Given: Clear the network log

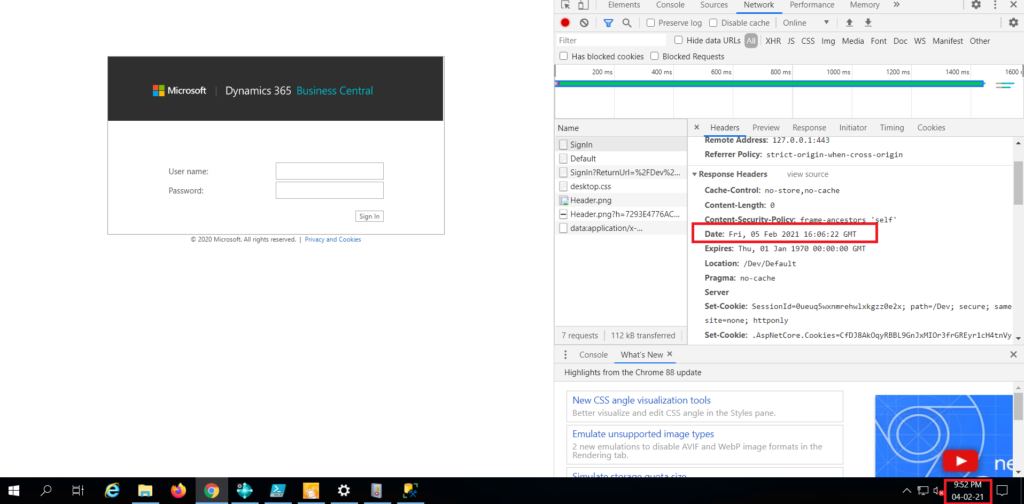Looking at the screenshot, I should pyautogui.click(x=584, y=23).
